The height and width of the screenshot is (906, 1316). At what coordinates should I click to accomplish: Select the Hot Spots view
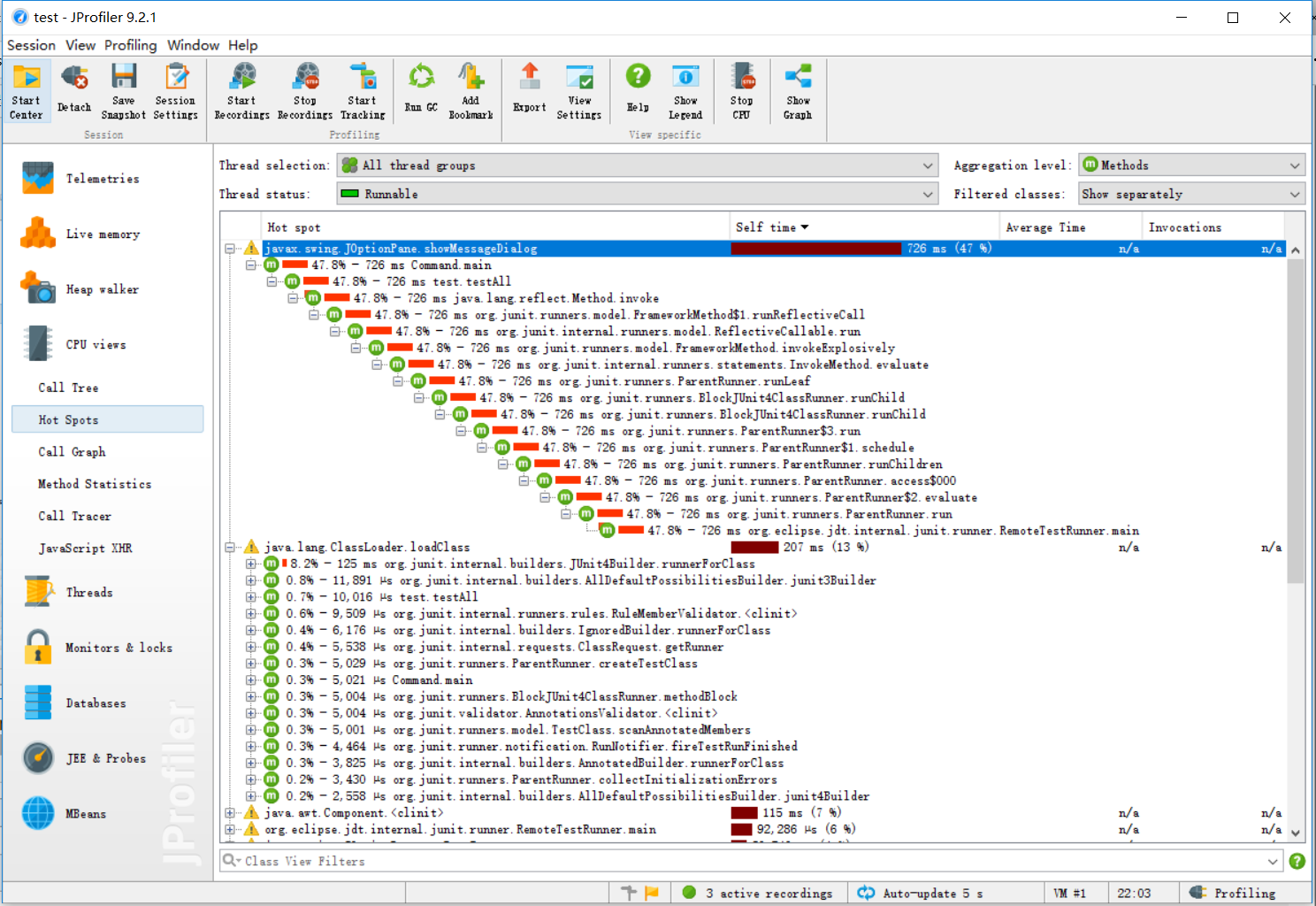[x=107, y=419]
